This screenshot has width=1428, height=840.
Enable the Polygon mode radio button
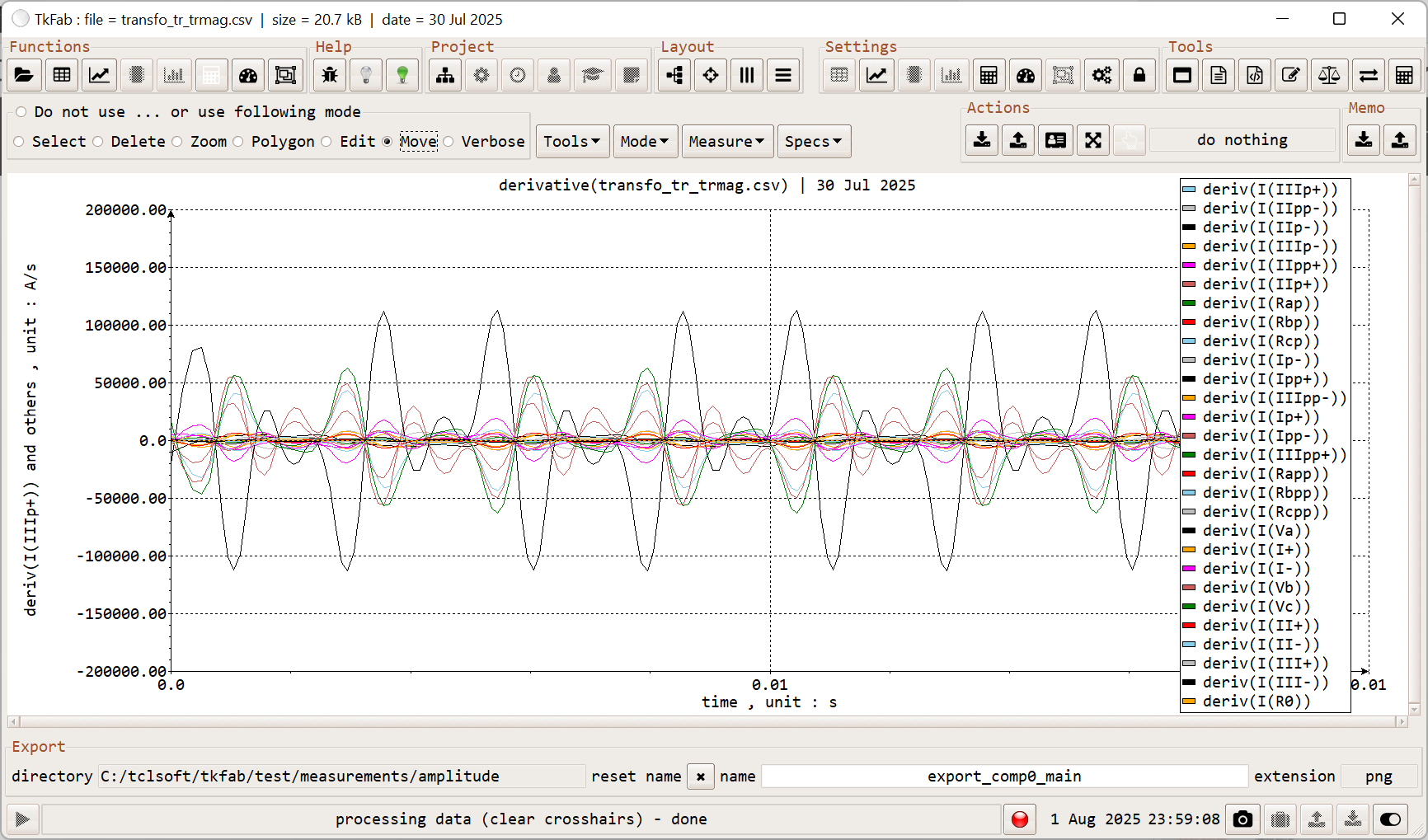[238, 142]
